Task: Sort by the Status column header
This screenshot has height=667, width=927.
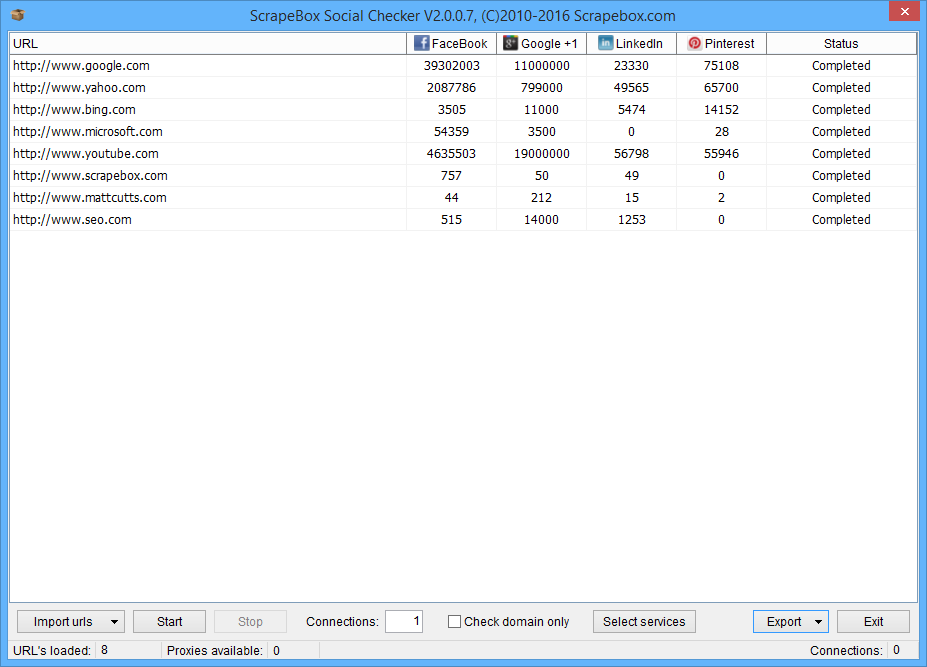Action: [x=840, y=44]
